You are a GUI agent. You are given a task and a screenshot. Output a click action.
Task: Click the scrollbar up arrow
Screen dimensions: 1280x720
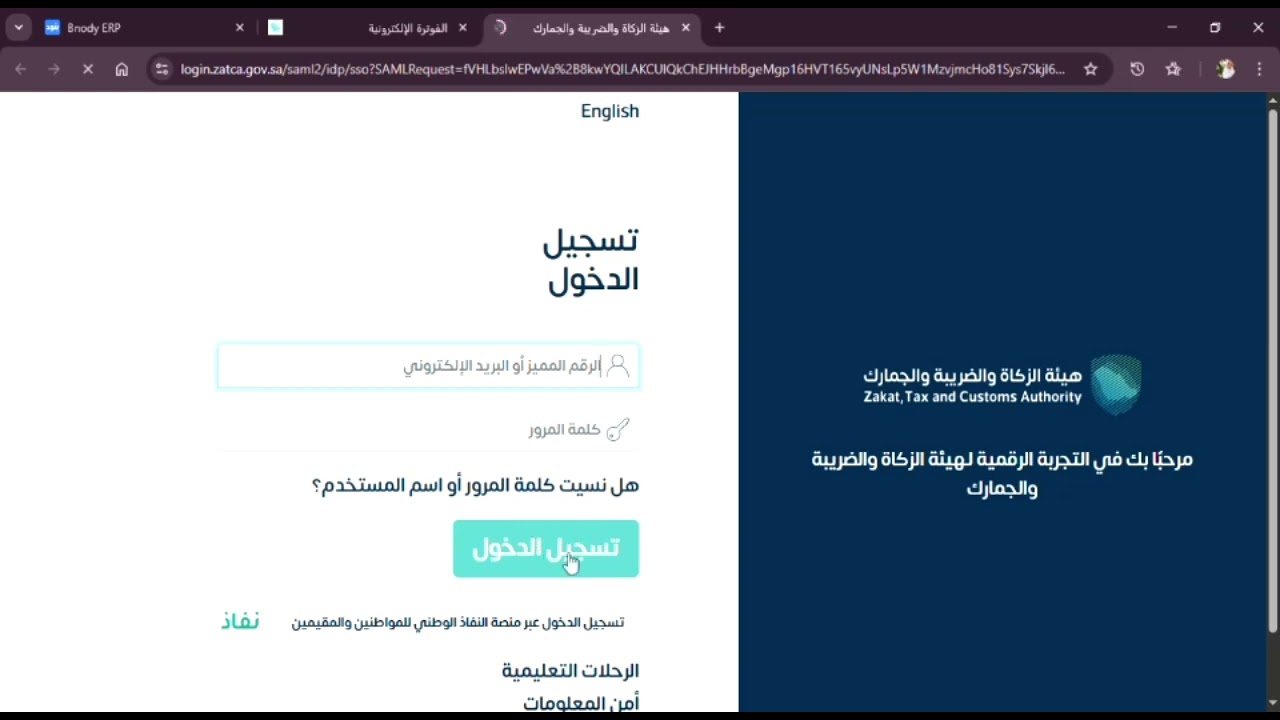pos(1273,101)
